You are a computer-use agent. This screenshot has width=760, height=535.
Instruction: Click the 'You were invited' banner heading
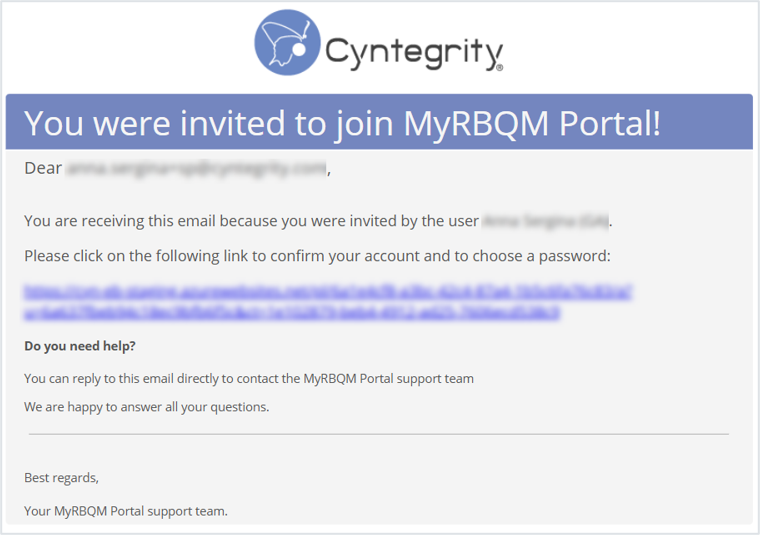coord(342,123)
